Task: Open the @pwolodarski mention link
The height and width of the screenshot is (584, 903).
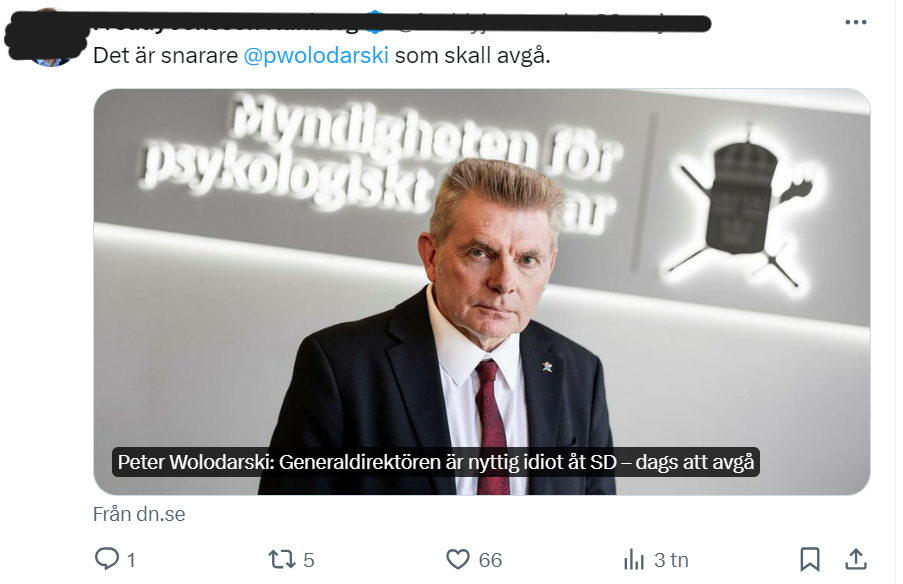Action: click(316, 56)
